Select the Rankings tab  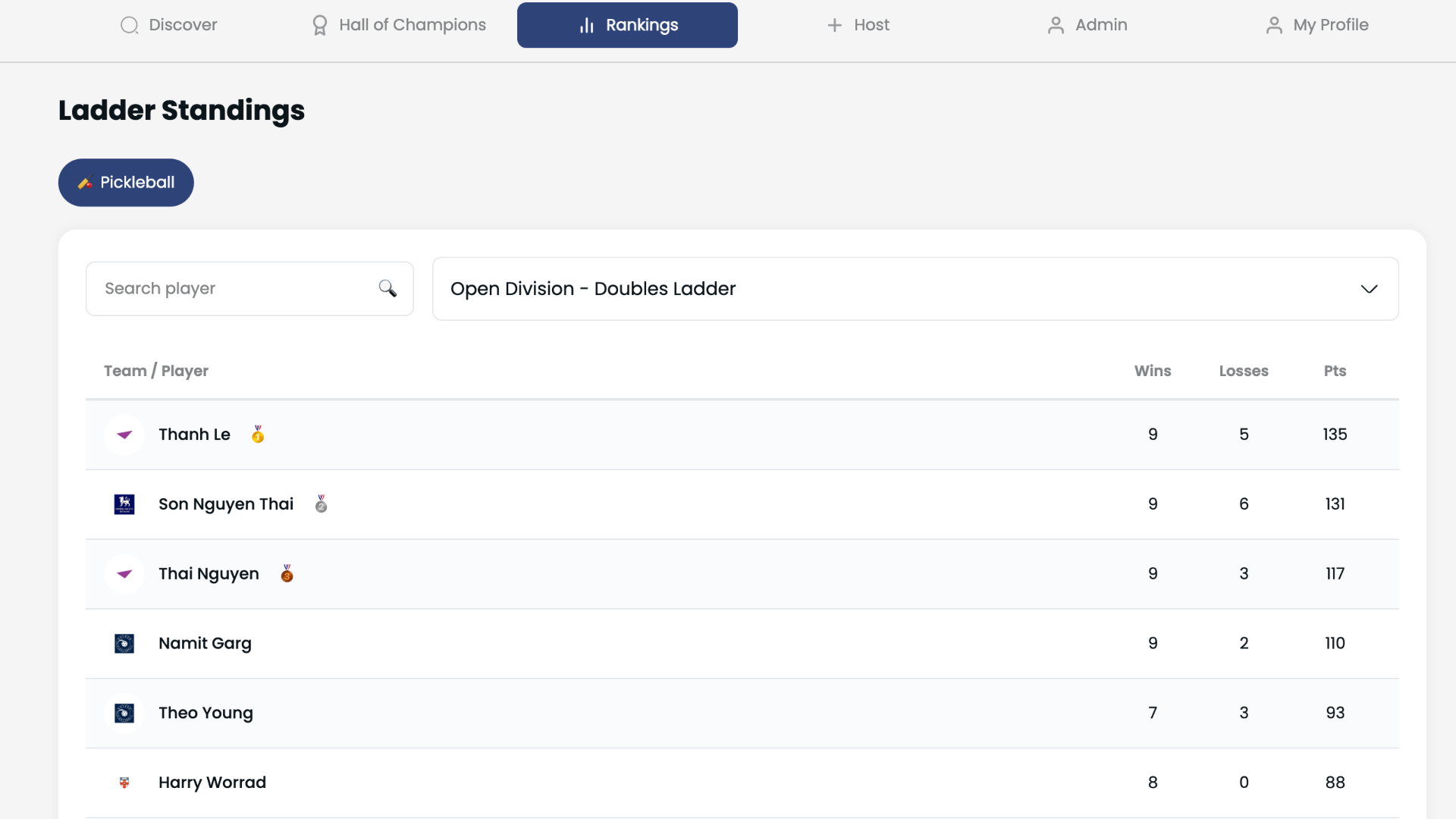click(x=627, y=25)
